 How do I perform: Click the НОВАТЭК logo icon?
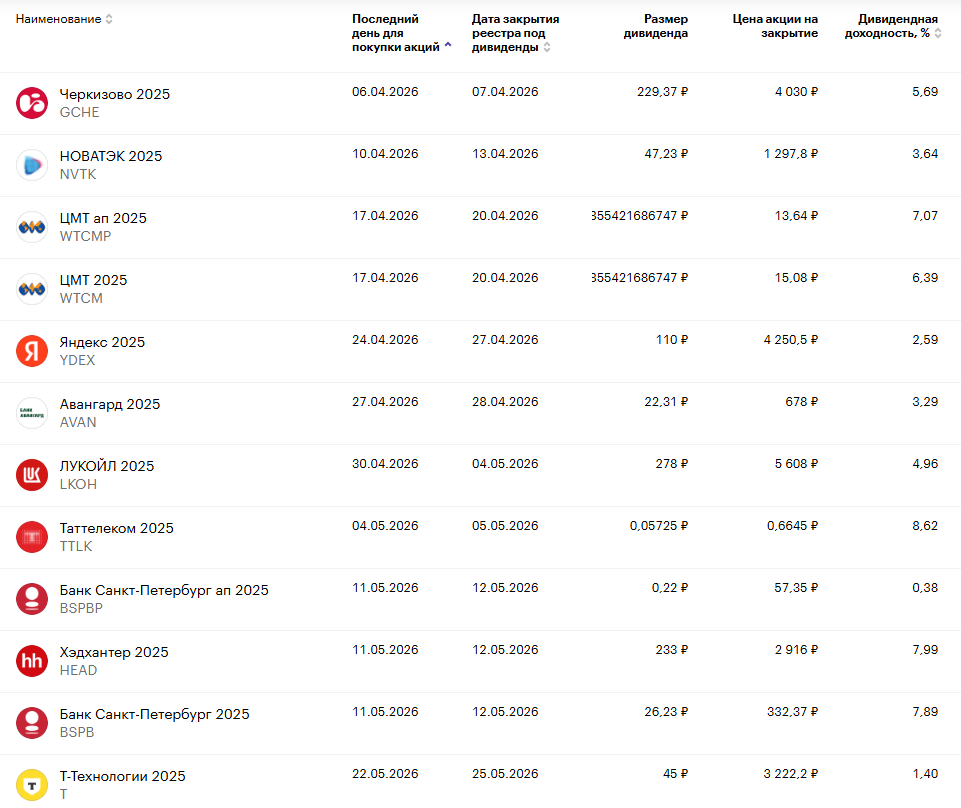[x=32, y=165]
